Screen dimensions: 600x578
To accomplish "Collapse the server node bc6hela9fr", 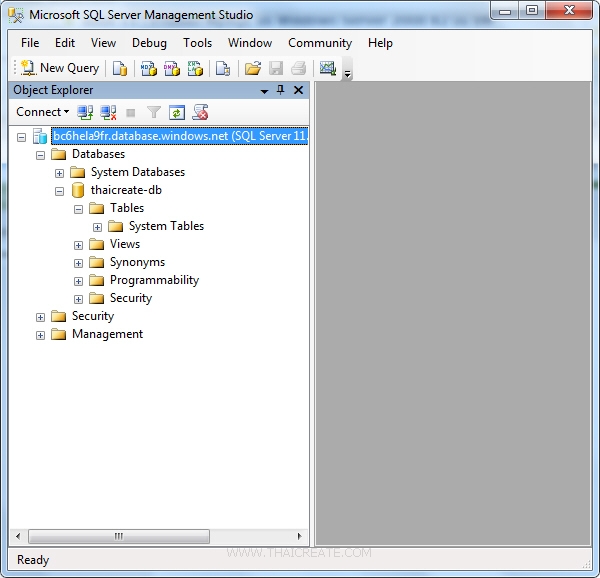I will pyautogui.click(x=21, y=137).
